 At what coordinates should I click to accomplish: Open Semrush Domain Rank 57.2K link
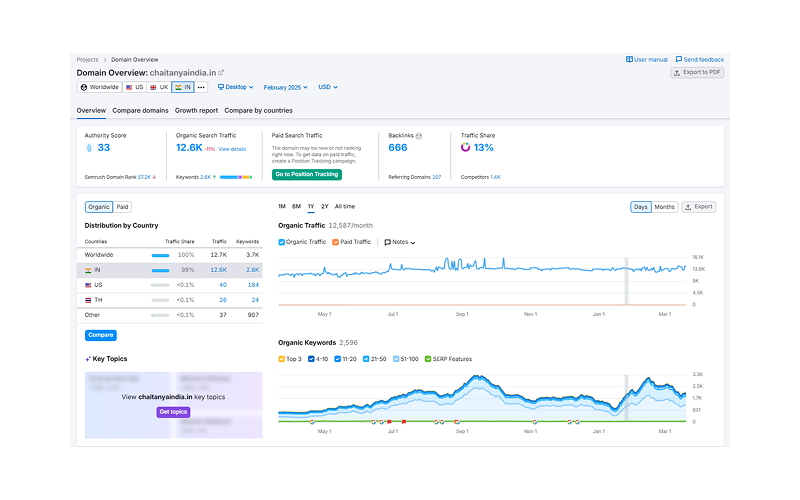pyautogui.click(x=144, y=178)
